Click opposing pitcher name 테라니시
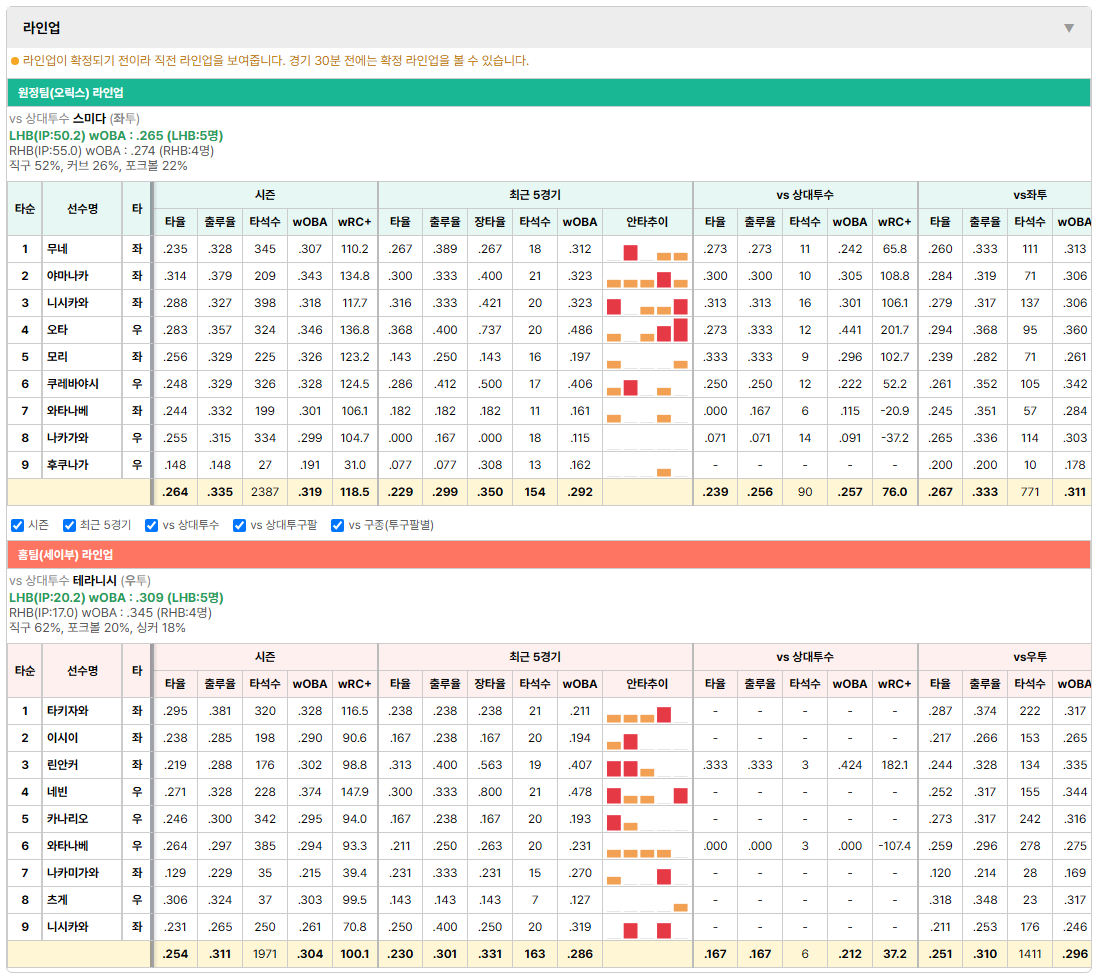 [x=95, y=581]
